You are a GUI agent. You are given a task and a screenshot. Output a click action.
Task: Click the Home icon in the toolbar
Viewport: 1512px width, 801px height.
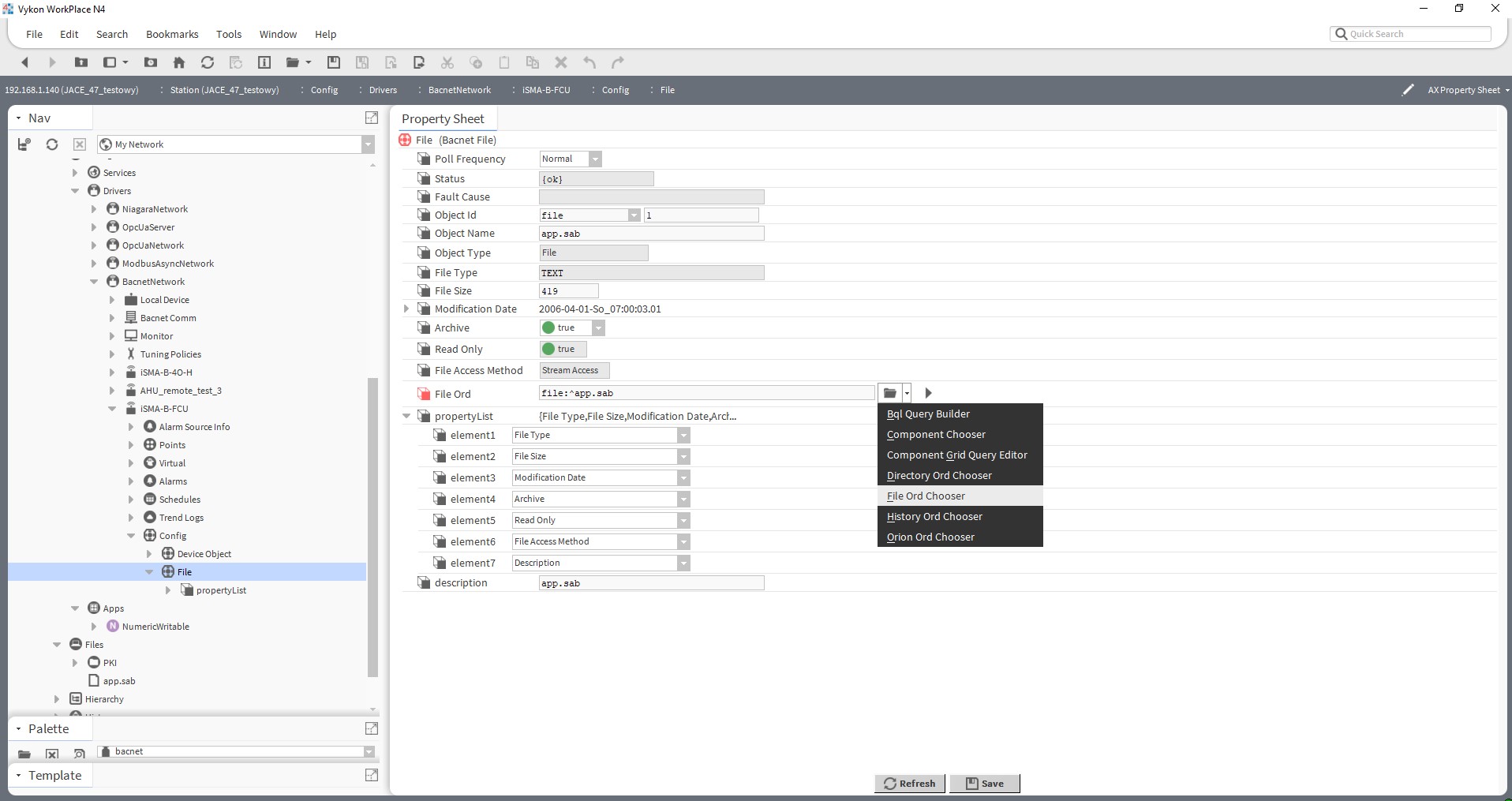179,62
